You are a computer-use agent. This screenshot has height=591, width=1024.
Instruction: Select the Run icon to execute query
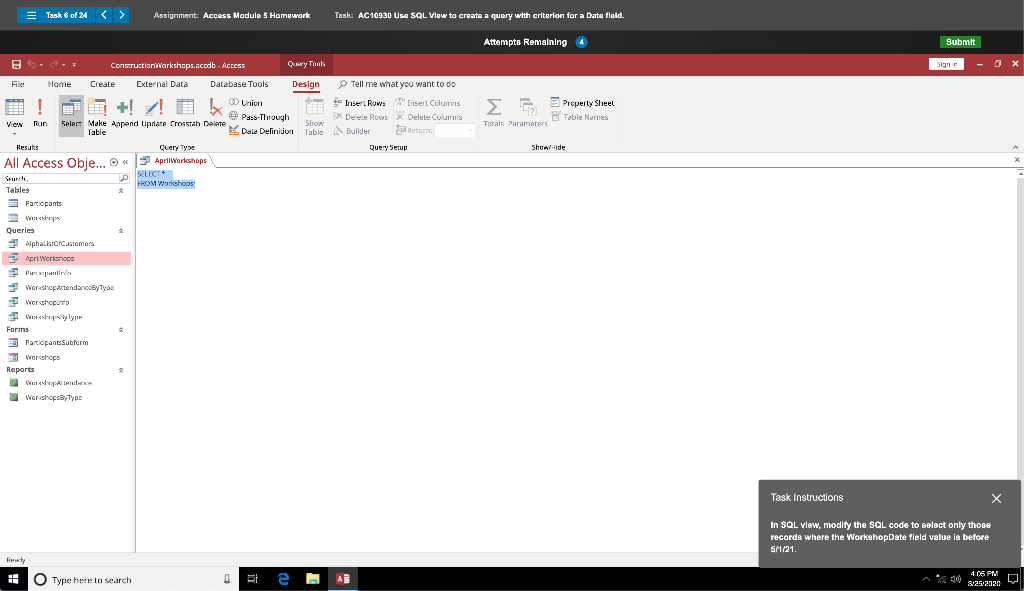pos(40,112)
